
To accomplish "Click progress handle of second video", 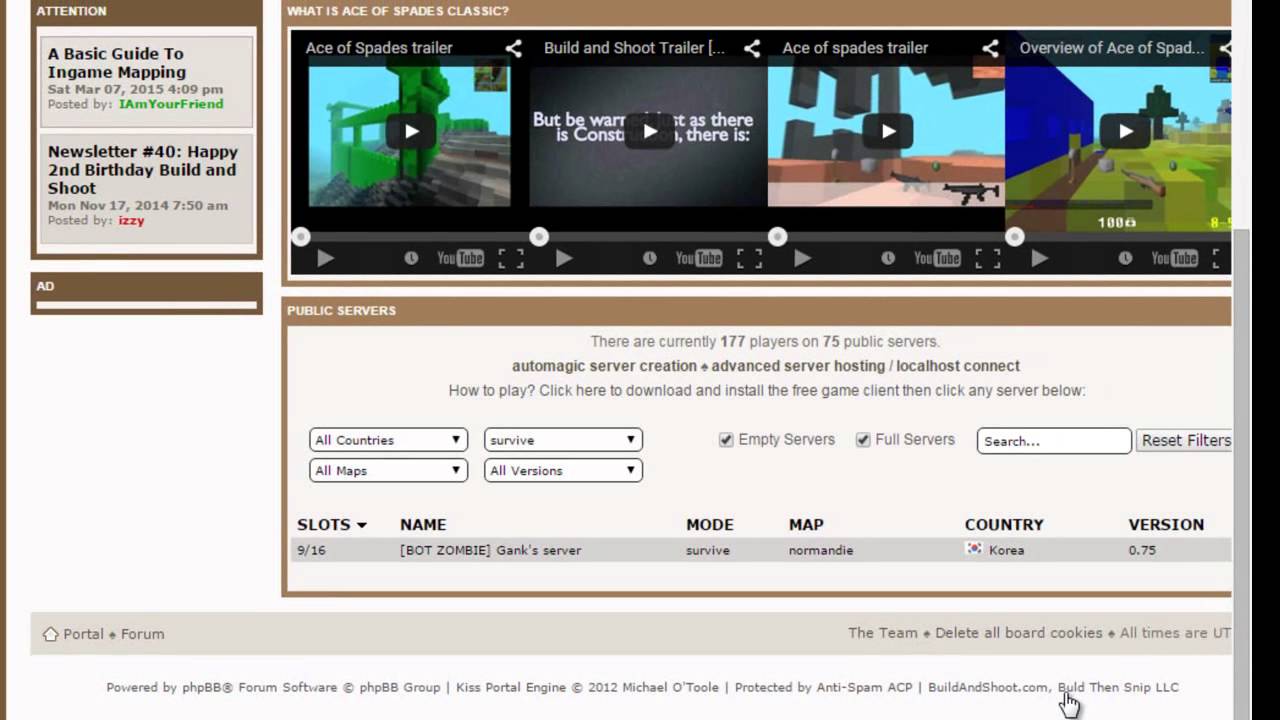I will tap(539, 237).
